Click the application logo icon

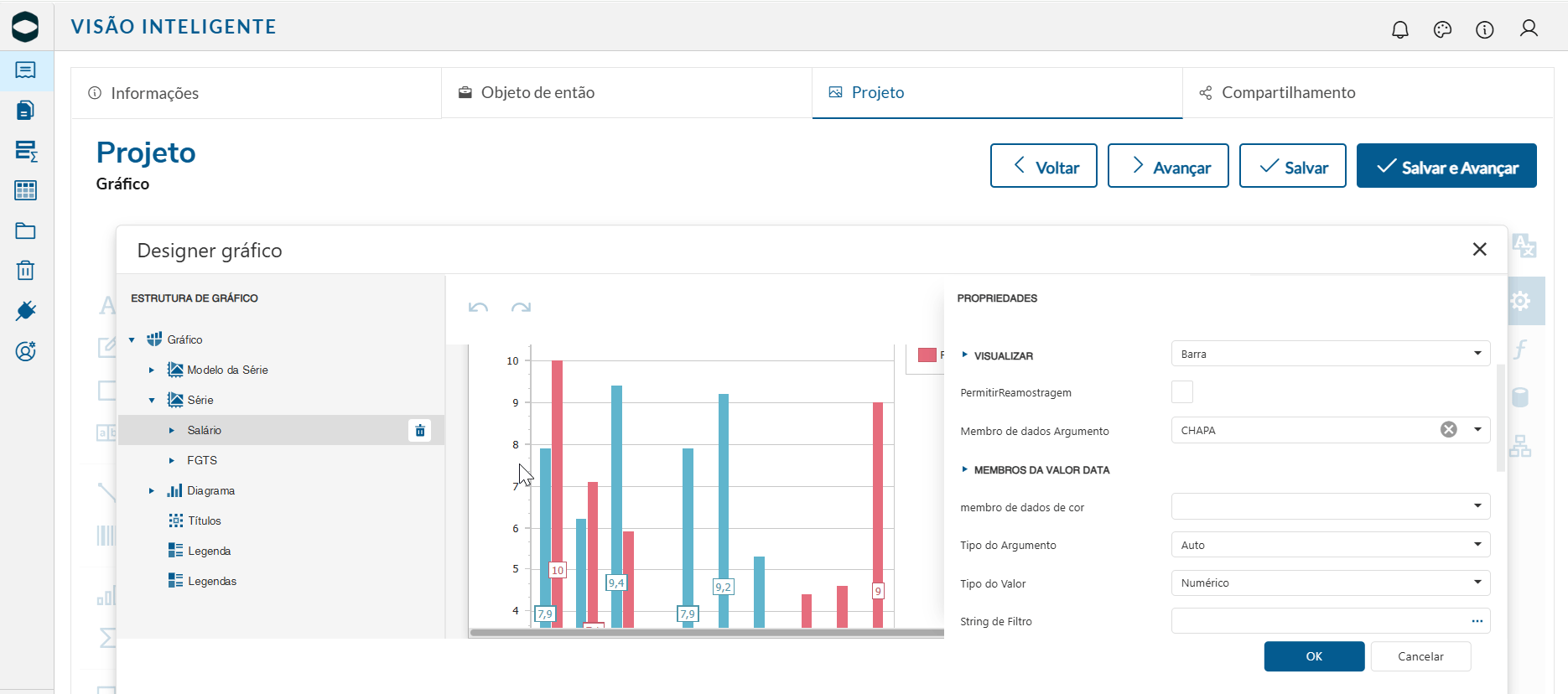pos(25,27)
